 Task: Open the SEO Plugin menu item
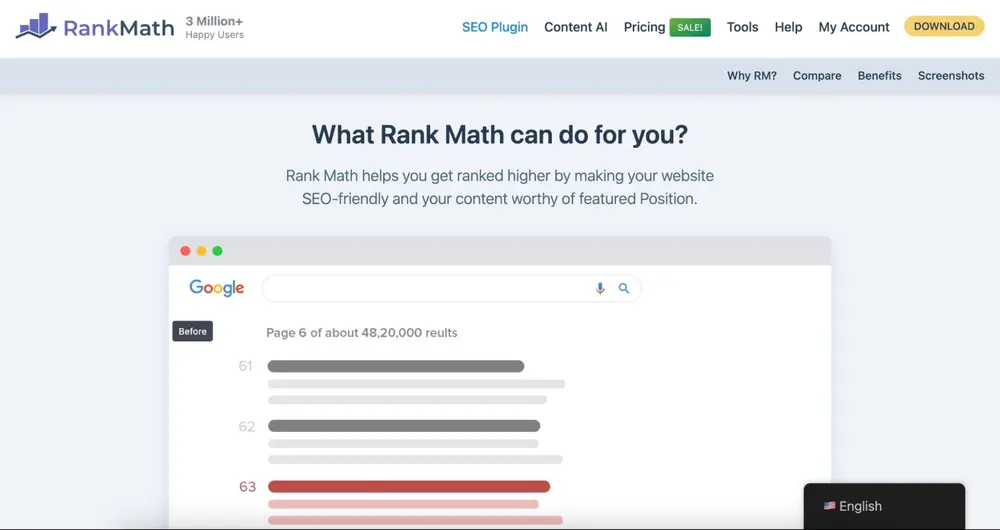click(495, 27)
